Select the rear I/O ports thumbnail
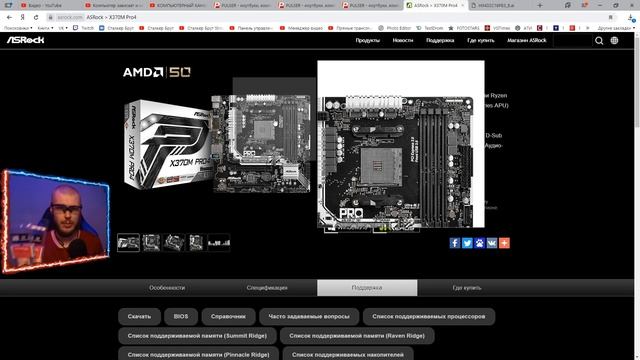The height and width of the screenshot is (360, 640). [219, 242]
